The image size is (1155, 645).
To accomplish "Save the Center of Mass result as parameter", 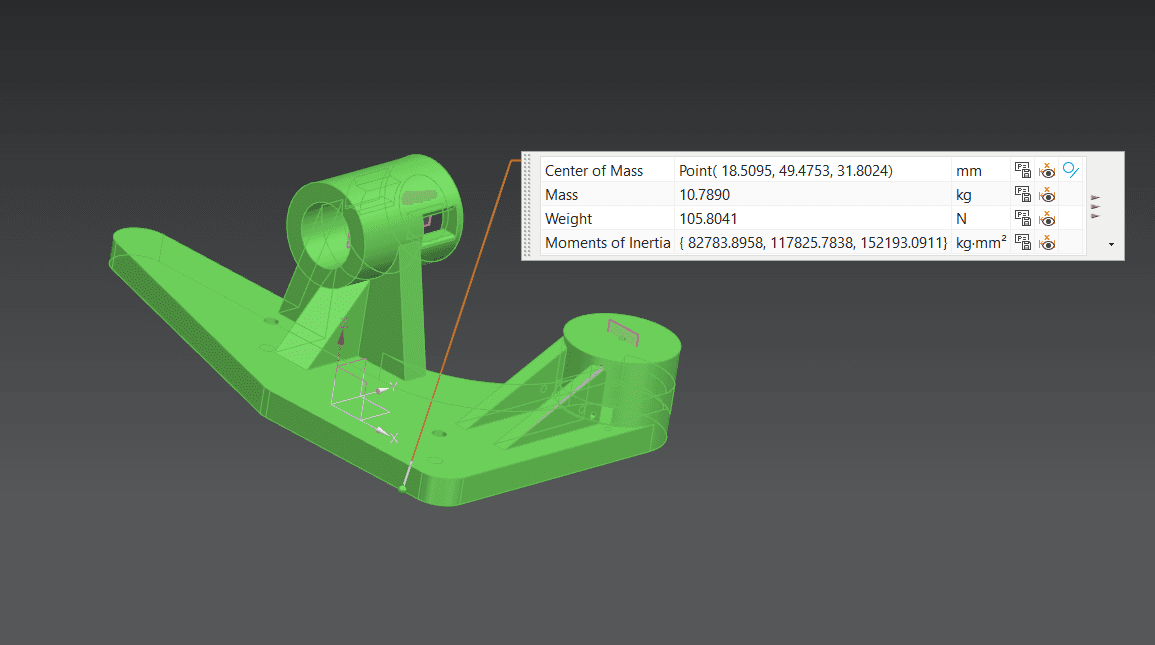I will coord(1022,170).
